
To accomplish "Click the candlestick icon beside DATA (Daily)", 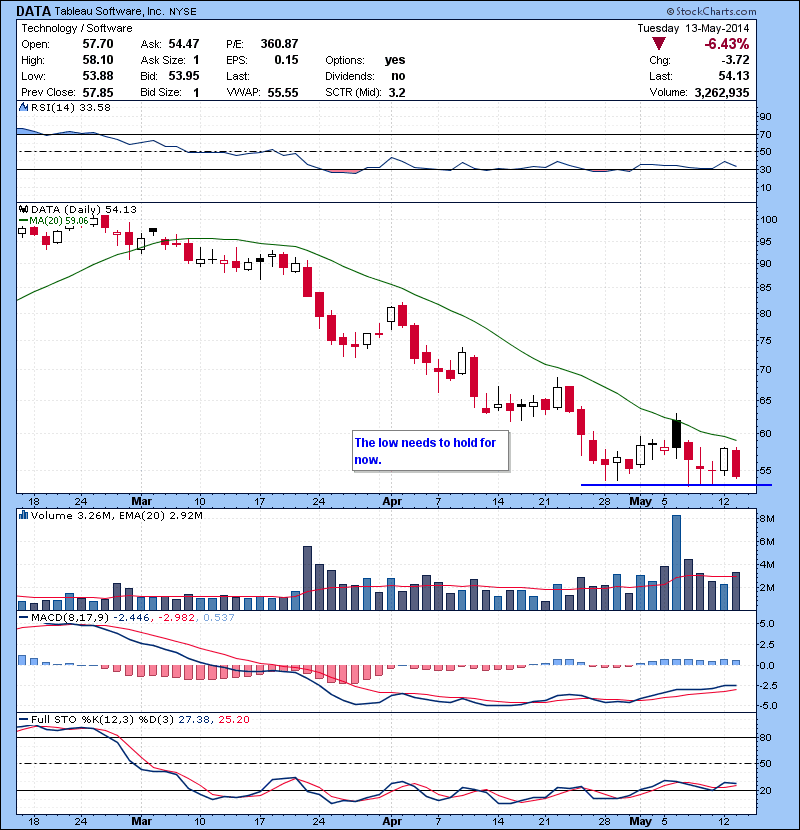I will click(23, 209).
